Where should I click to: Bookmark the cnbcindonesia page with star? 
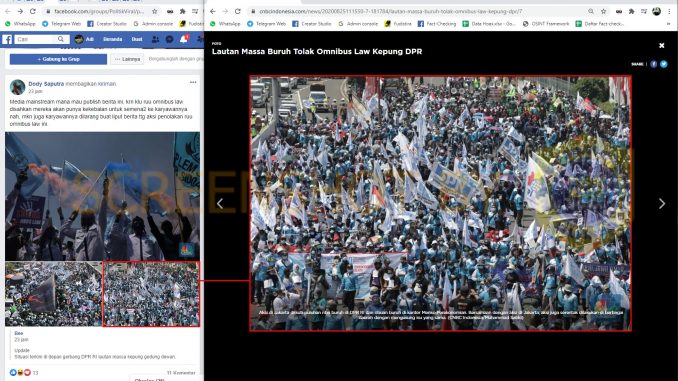pyautogui.click(x=604, y=11)
